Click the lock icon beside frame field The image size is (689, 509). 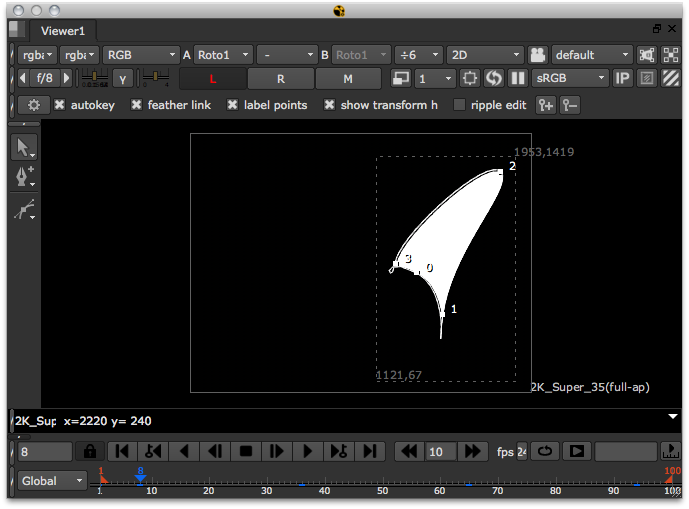tap(91, 452)
